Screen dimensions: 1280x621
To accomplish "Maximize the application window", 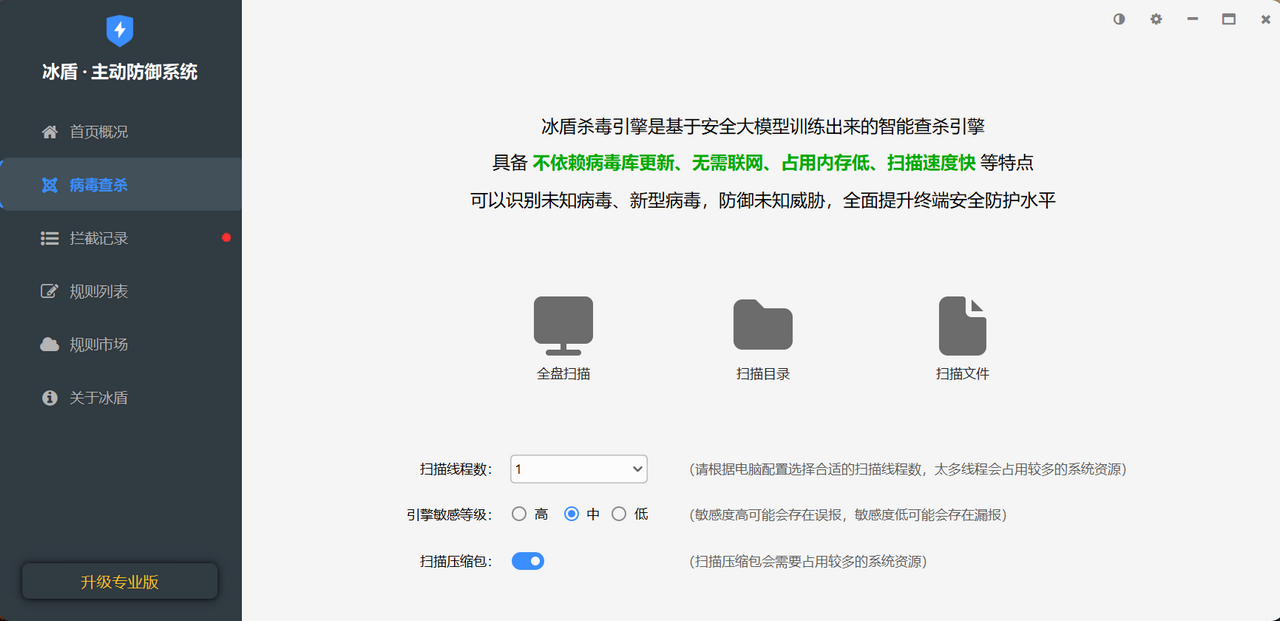I will point(1229,19).
